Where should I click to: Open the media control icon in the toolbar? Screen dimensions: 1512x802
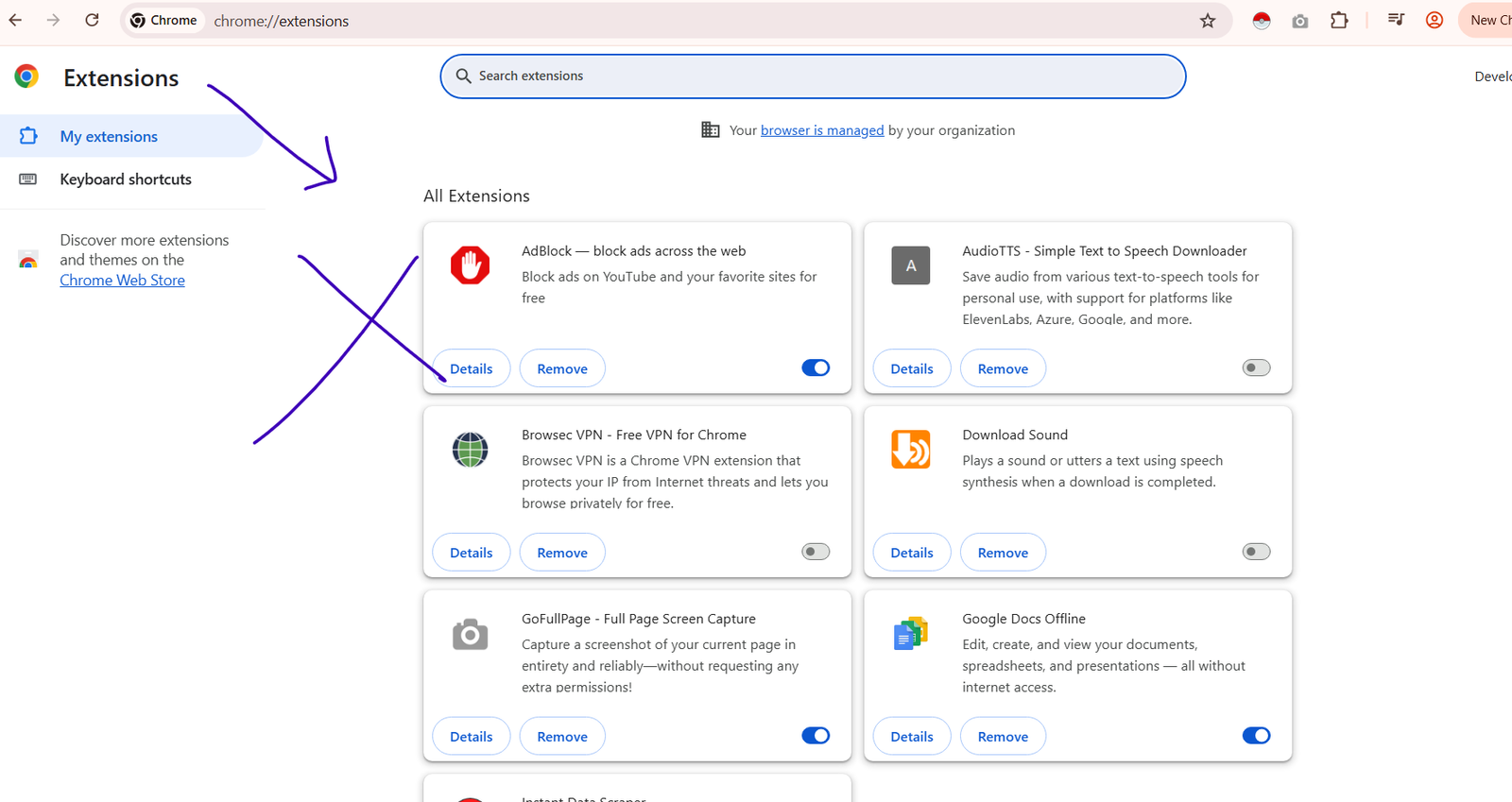tap(1396, 20)
